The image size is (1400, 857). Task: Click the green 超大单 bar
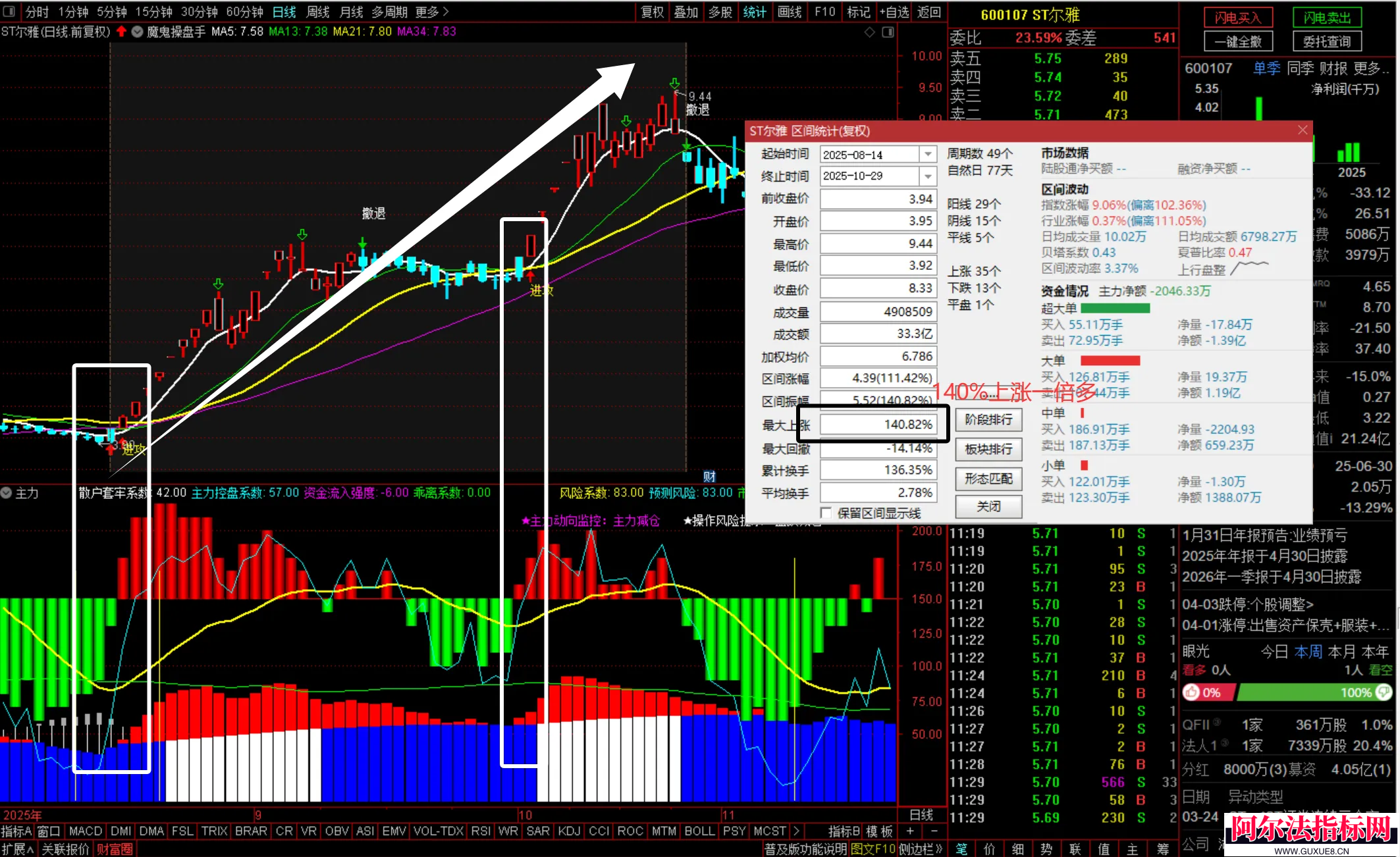pyautogui.click(x=1115, y=308)
